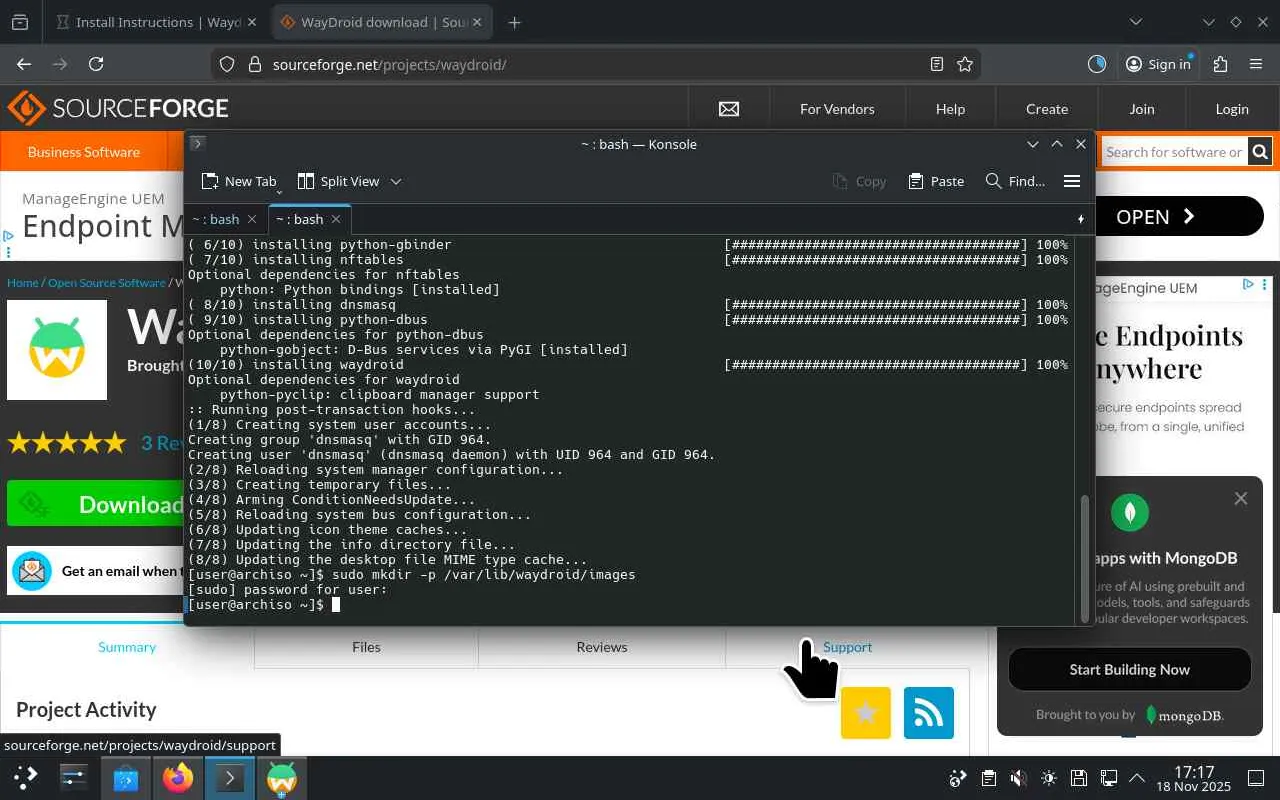Open the Files tab on SourceForge
The height and width of the screenshot is (800, 1280).
point(366,647)
